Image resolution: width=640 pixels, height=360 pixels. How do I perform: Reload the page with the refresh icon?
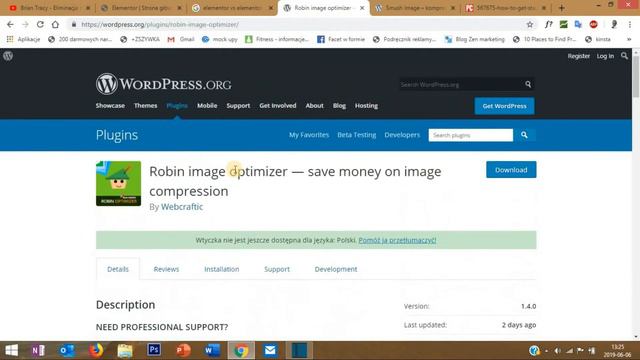click(x=40, y=24)
